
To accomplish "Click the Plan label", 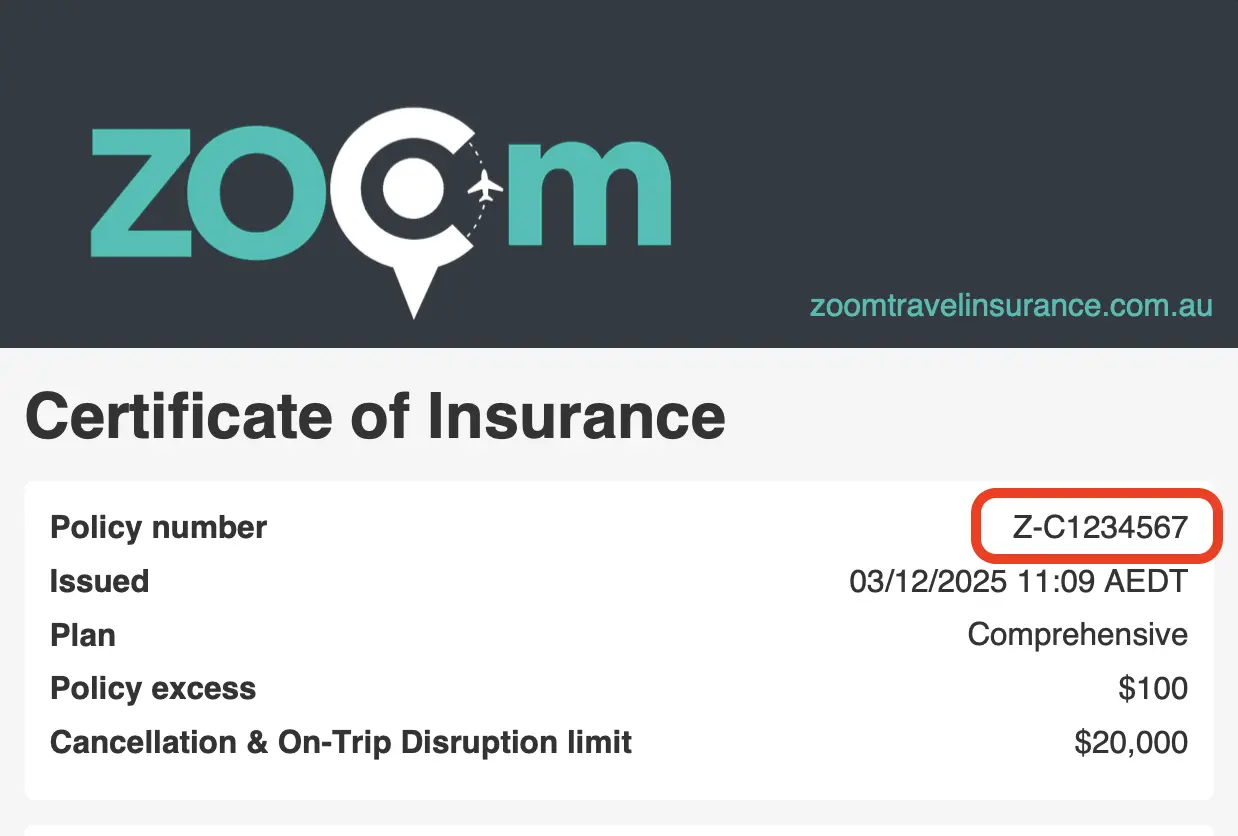I will pos(82,635).
